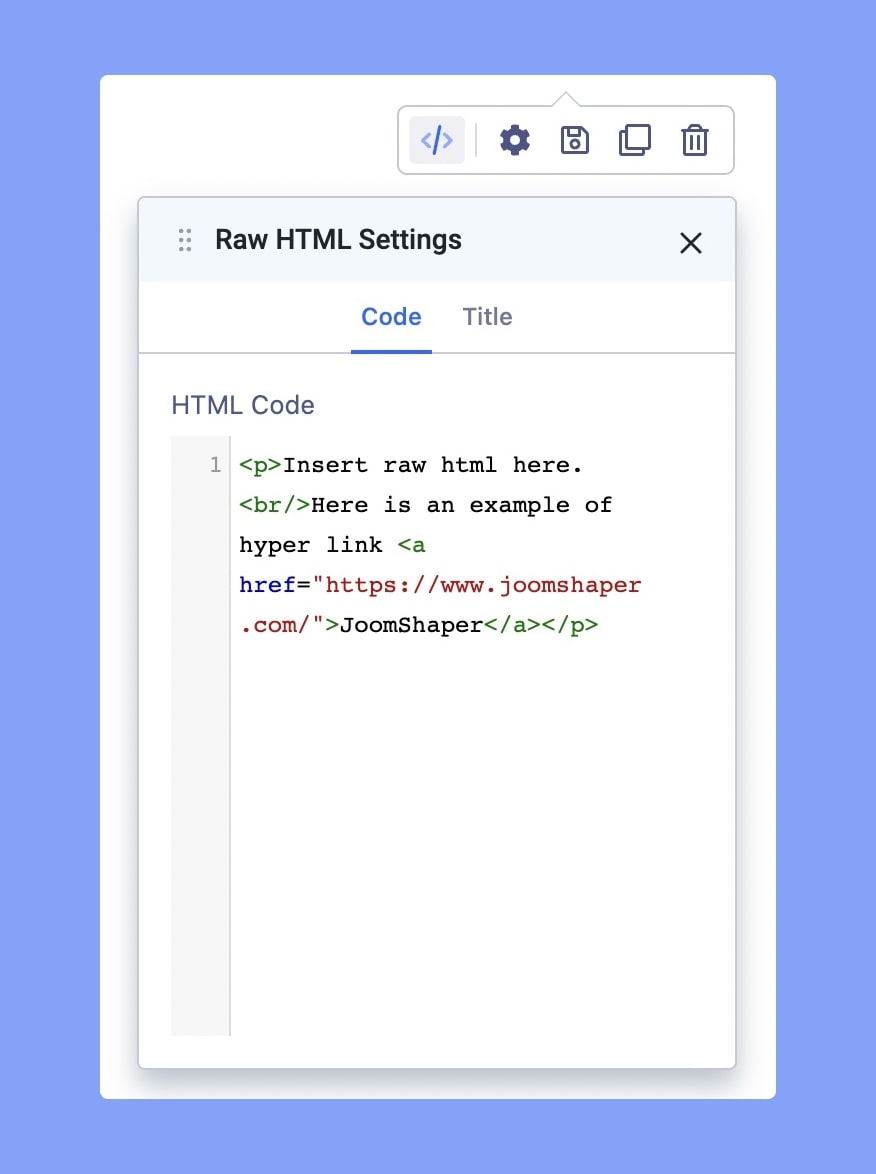Image resolution: width=876 pixels, height=1174 pixels.
Task: Switch to the Title tab
Action: pos(487,317)
